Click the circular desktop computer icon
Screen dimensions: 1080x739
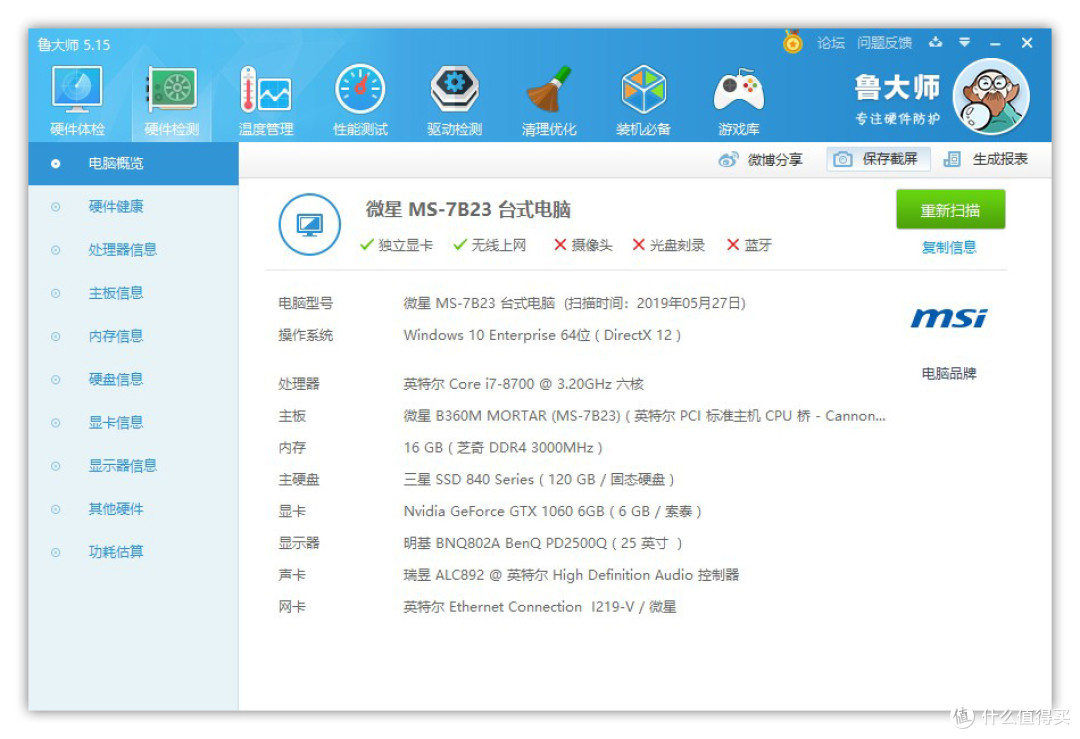(x=310, y=225)
